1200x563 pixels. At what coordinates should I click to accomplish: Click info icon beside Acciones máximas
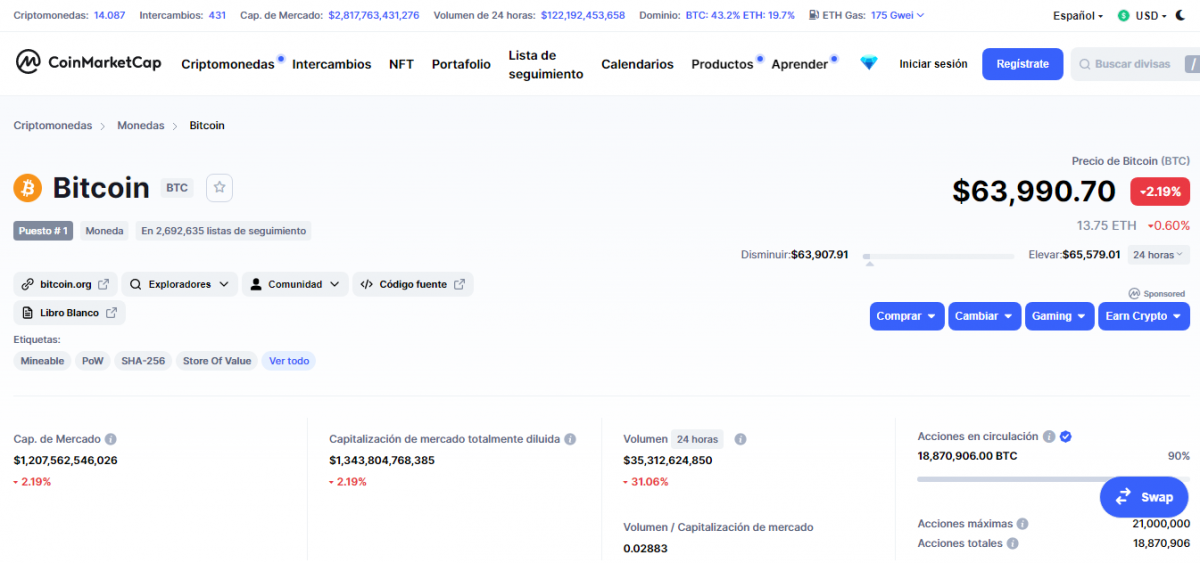click(x=1023, y=524)
